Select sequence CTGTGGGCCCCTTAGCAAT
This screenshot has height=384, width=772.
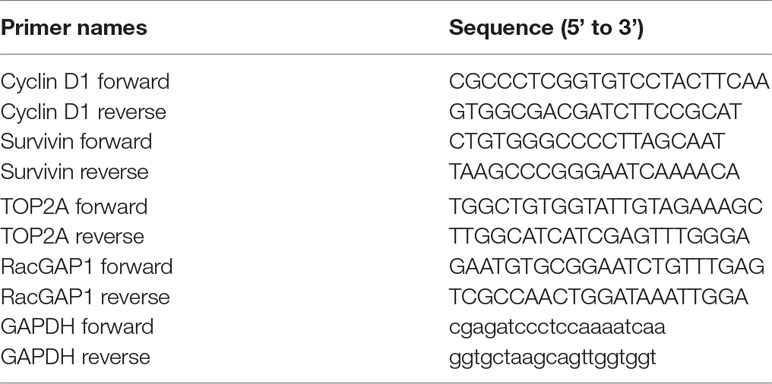pyautogui.click(x=587, y=142)
